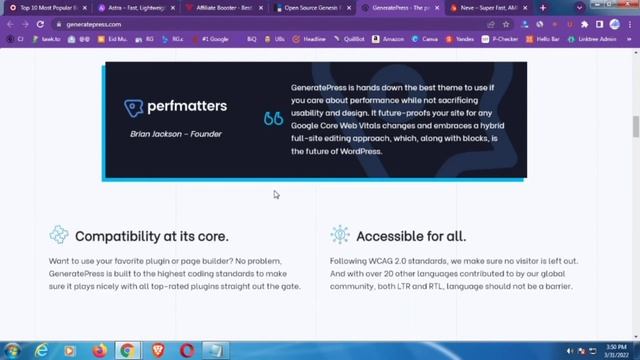Click the share page icon in address bar
This screenshot has width=640, height=360.
491,24
